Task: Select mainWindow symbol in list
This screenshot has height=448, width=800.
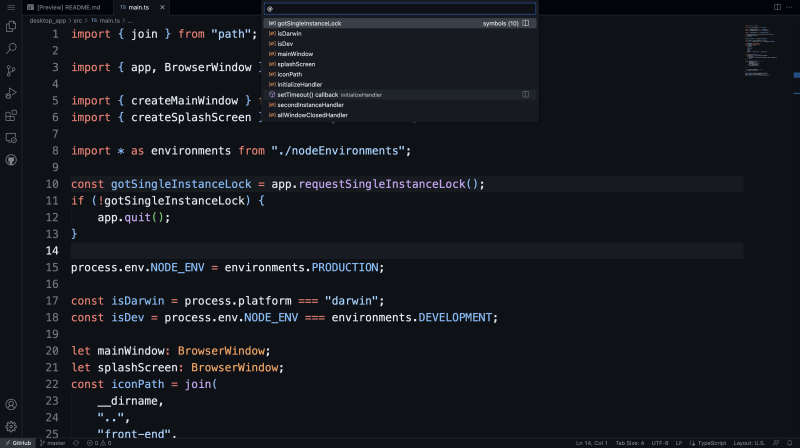Action: [x=399, y=54]
